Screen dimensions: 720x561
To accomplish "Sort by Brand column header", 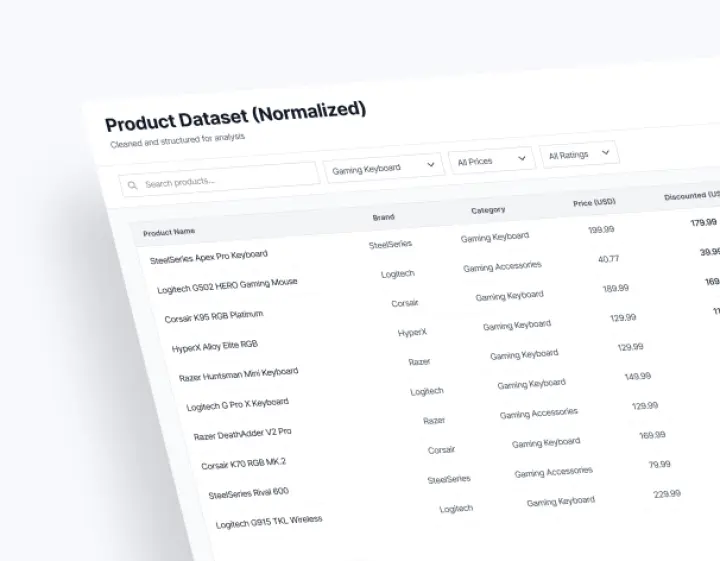I will click(x=383, y=217).
